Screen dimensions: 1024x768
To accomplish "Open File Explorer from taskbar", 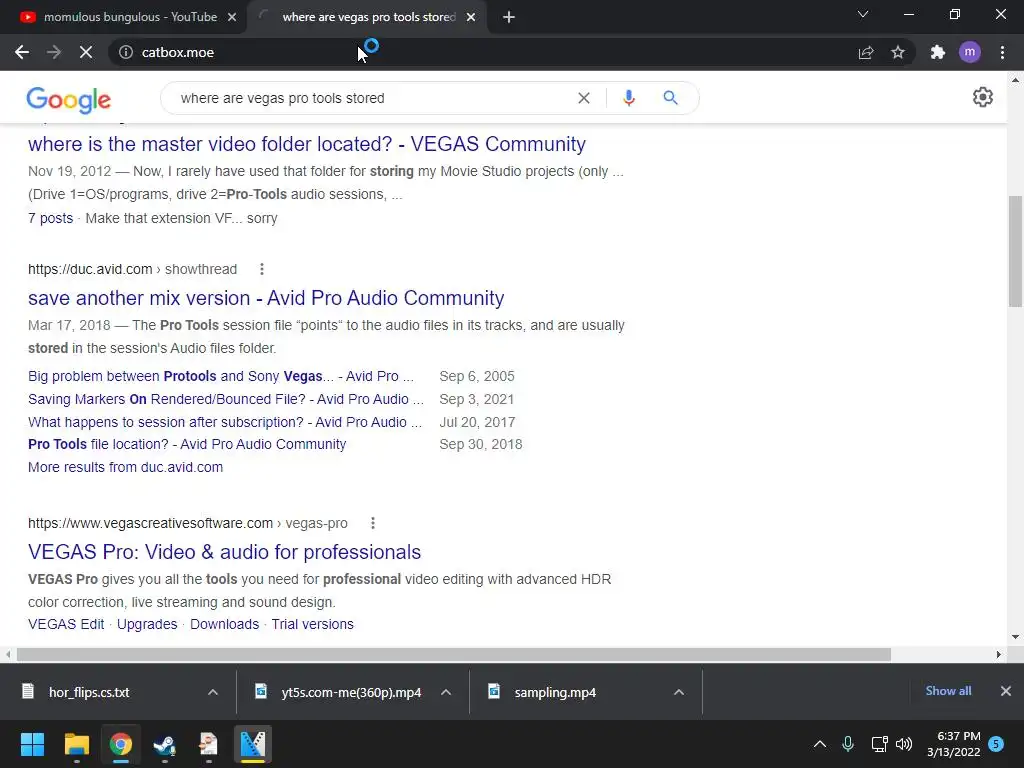I will click(76, 744).
